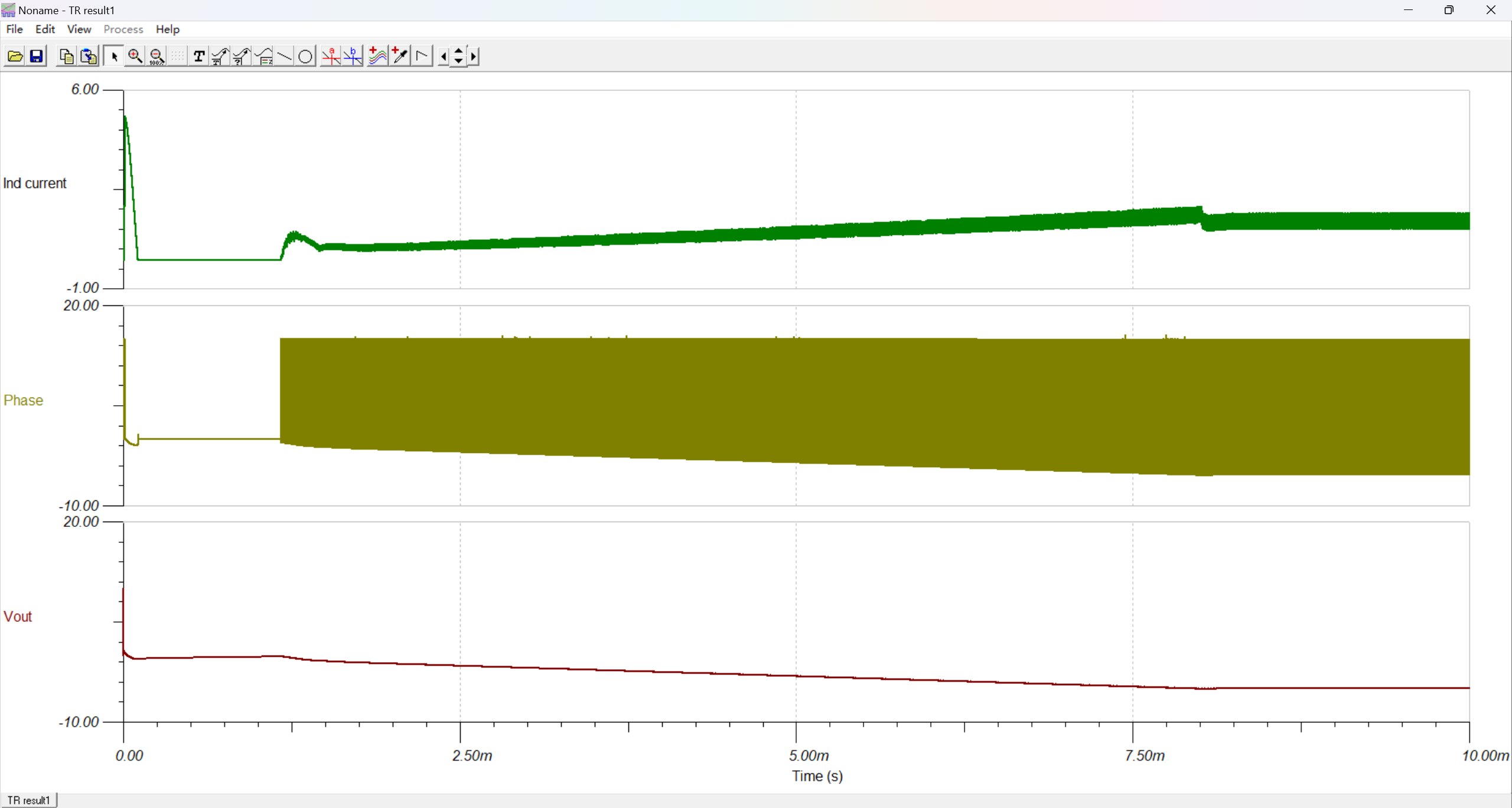
Task: Close the Noname - TR result1 window
Action: point(1490,10)
